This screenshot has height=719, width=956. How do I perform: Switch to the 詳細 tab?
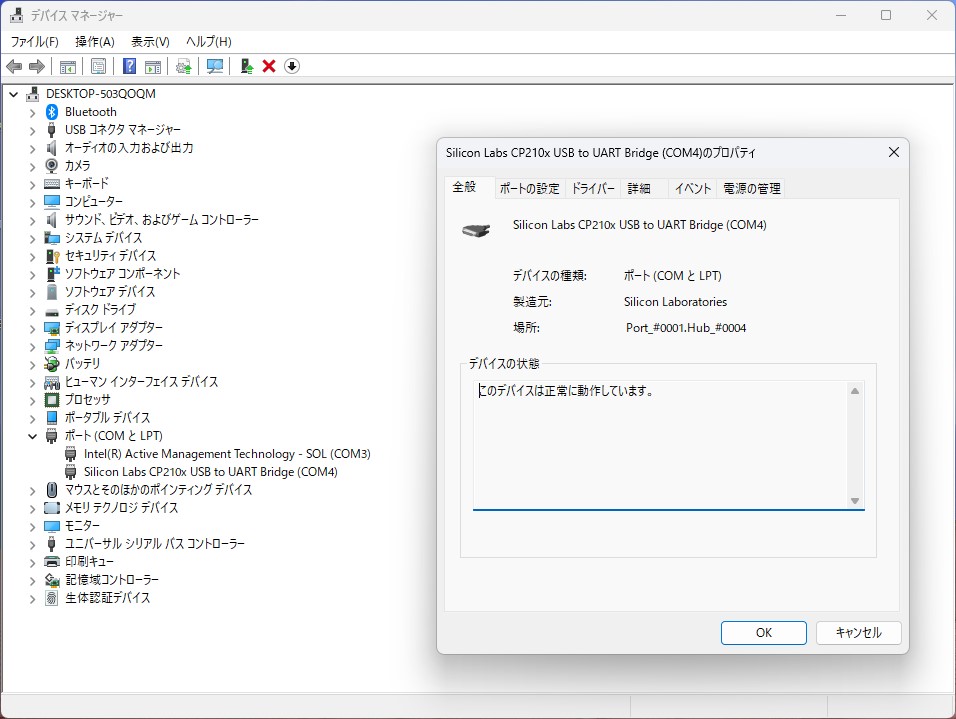[639, 188]
